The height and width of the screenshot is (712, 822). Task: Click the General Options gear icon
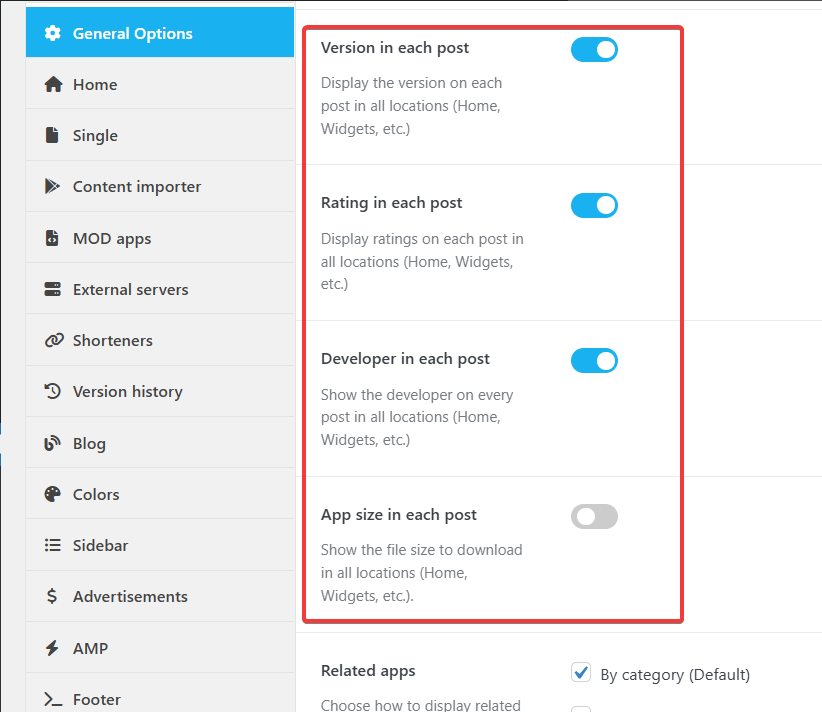(53, 33)
